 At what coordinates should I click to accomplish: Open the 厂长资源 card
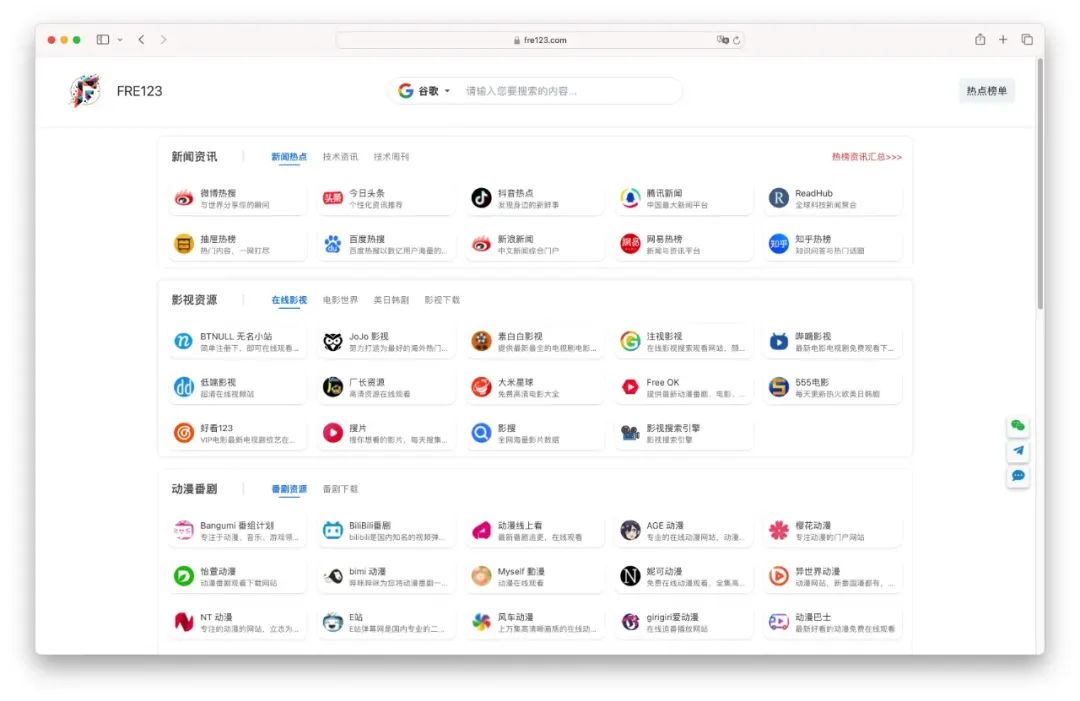click(x=386, y=387)
